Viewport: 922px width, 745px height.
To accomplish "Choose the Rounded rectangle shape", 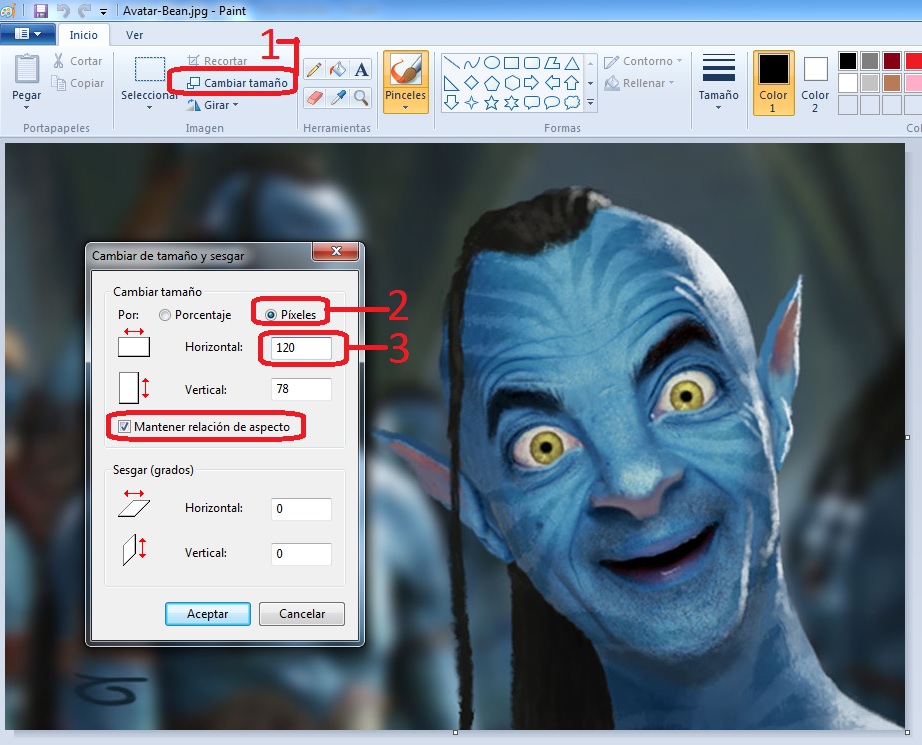I will click(x=532, y=63).
